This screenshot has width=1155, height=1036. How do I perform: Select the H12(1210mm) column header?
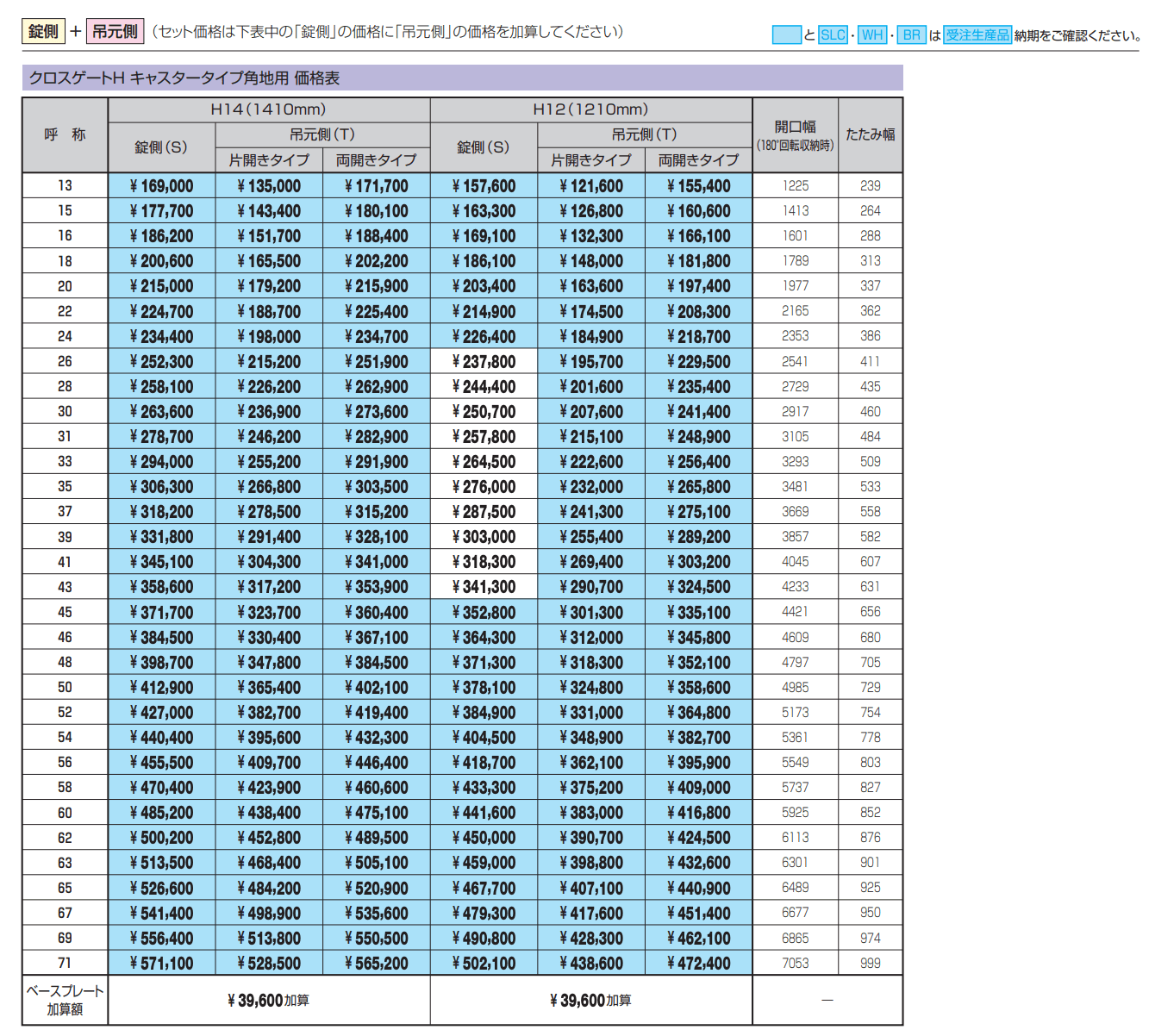(590, 109)
